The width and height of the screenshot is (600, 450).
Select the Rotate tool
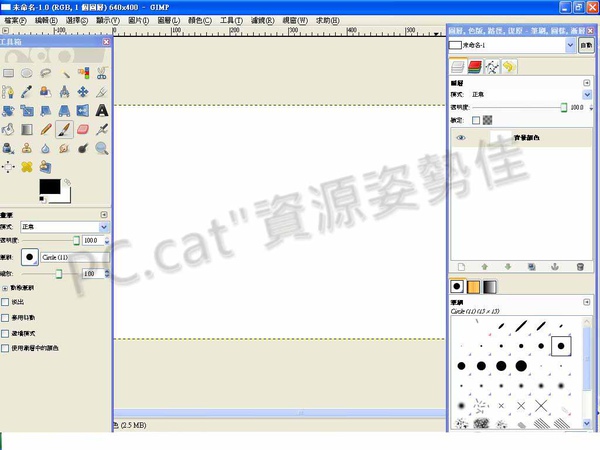8,111
